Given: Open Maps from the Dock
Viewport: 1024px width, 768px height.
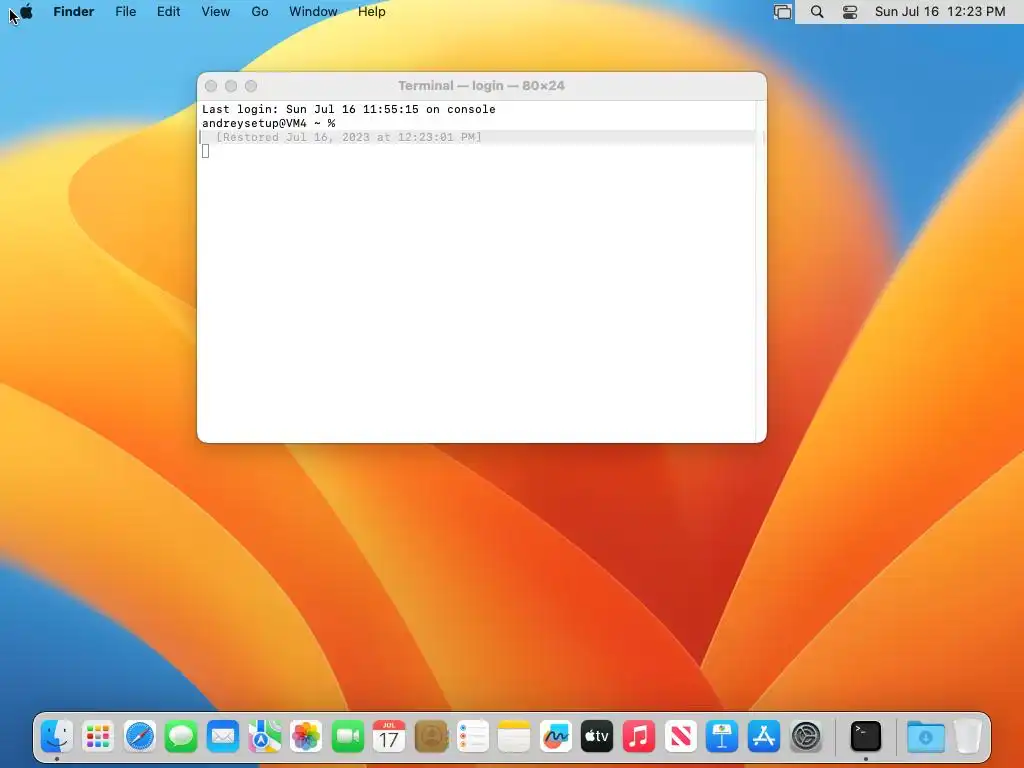Looking at the screenshot, I should [x=264, y=737].
